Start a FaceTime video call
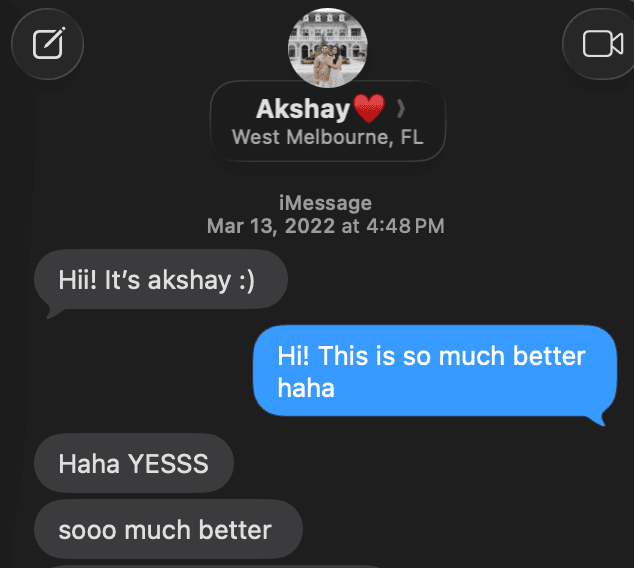 point(602,44)
